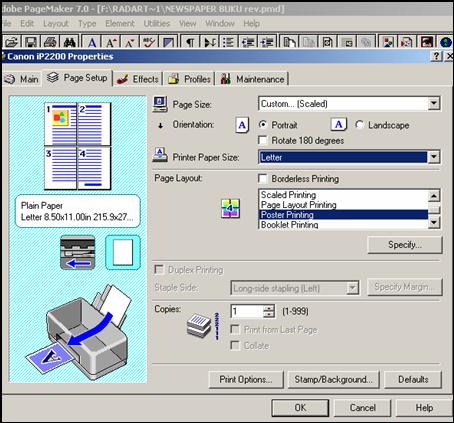Select Page Layout Printing list item

(x=343, y=205)
